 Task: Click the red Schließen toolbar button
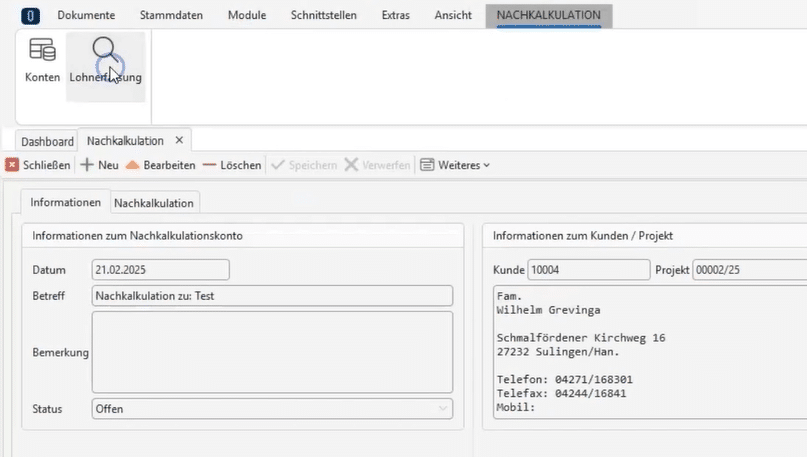pos(38,165)
